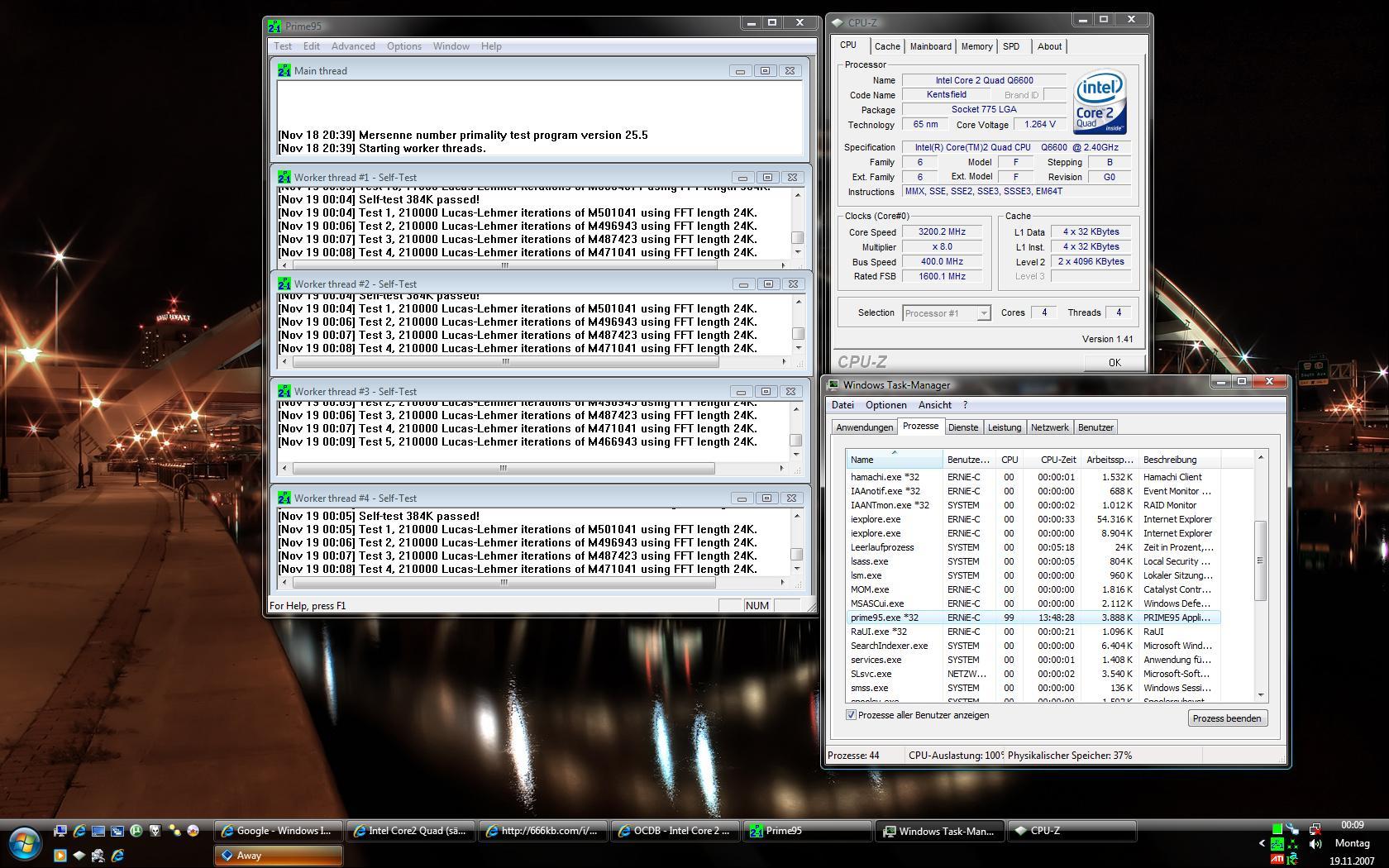Viewport: 1389px width, 868px height.
Task: Open the volume speaker tray icon
Action: click(x=1315, y=844)
